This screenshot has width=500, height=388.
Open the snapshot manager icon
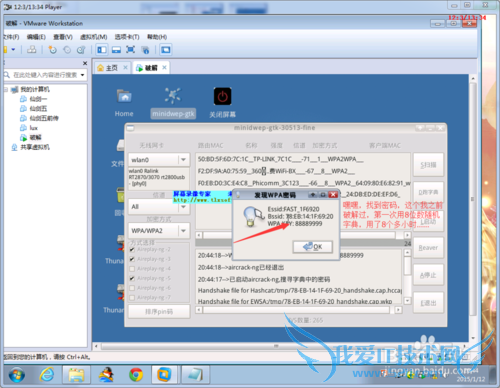(x=81, y=50)
